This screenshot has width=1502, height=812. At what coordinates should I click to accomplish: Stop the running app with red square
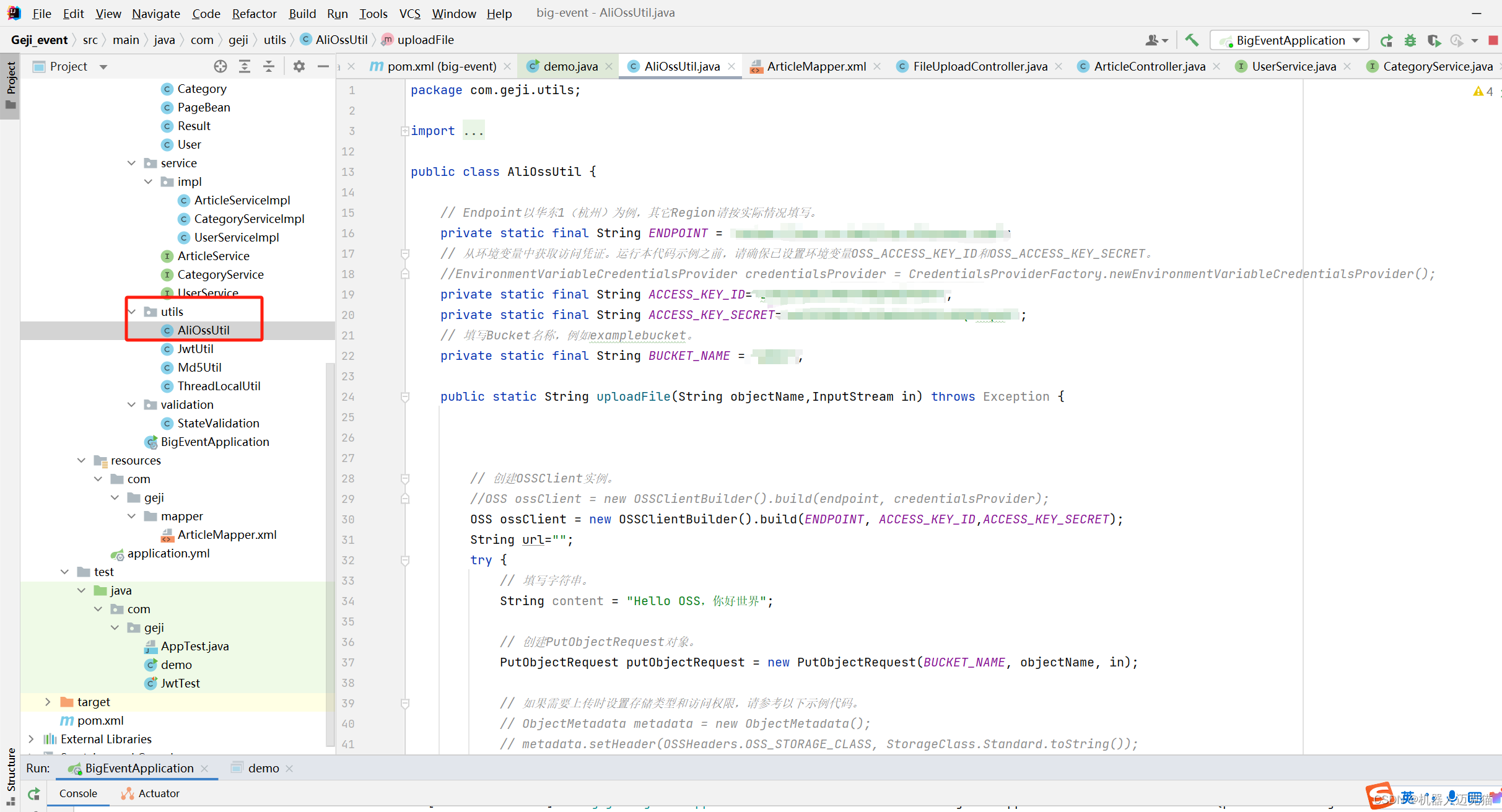(1493, 40)
